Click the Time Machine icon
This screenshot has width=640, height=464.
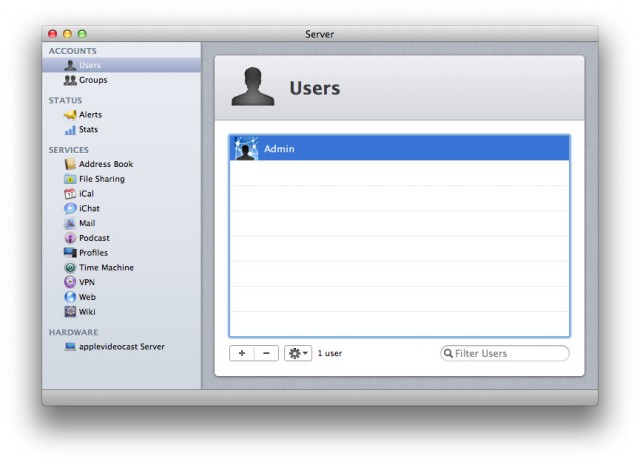70,267
